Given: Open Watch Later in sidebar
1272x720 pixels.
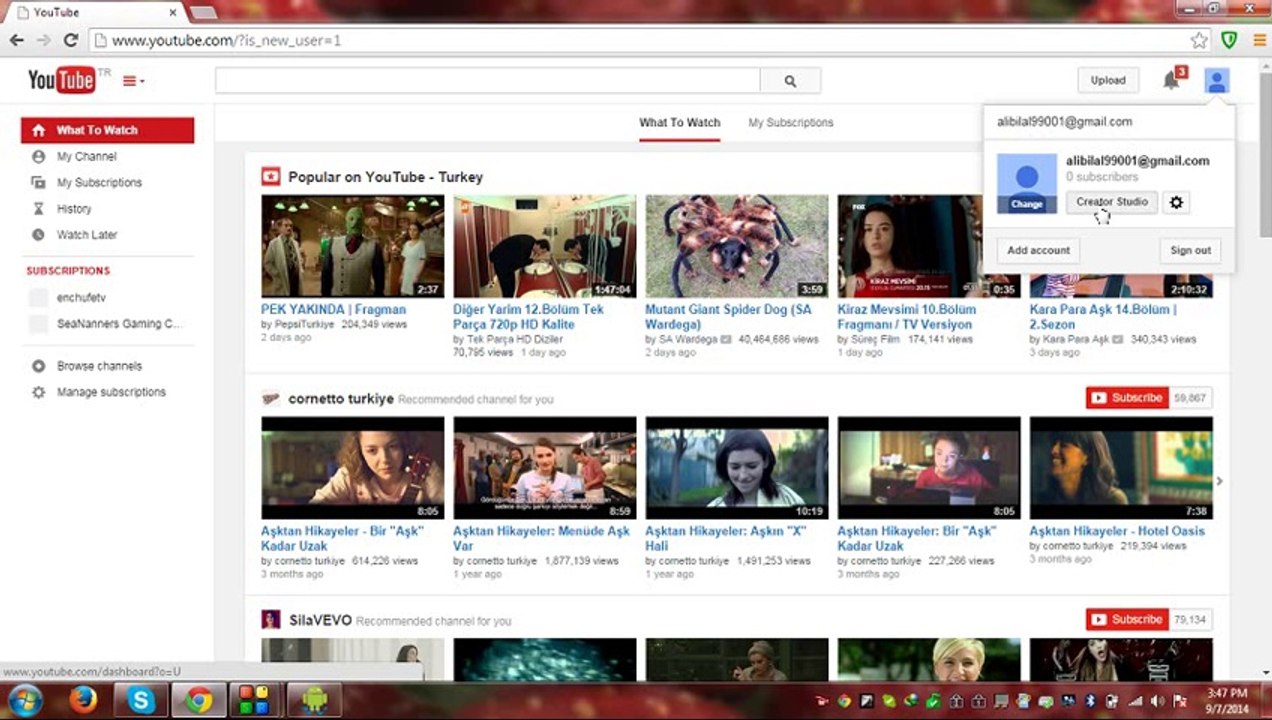Looking at the screenshot, I should (x=87, y=234).
